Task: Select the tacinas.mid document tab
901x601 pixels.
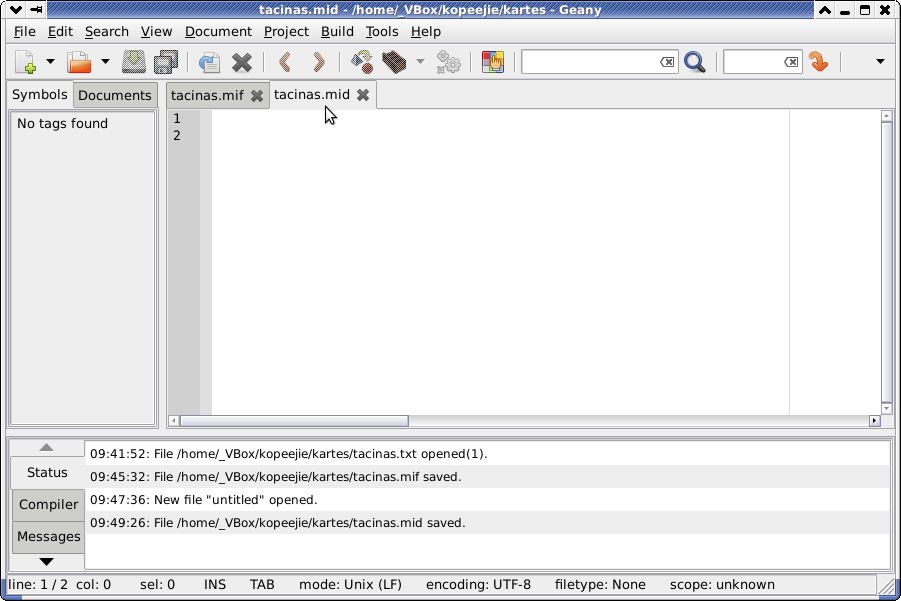Action: click(x=312, y=95)
